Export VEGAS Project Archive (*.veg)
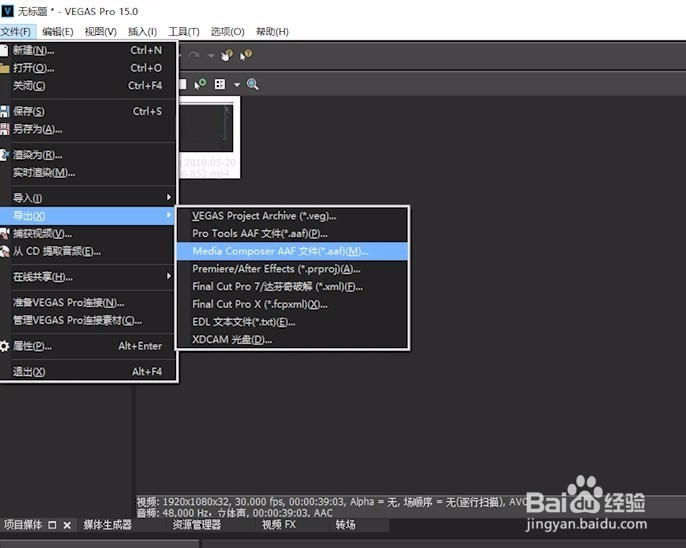Viewport: 686px width, 548px height. coord(292,216)
